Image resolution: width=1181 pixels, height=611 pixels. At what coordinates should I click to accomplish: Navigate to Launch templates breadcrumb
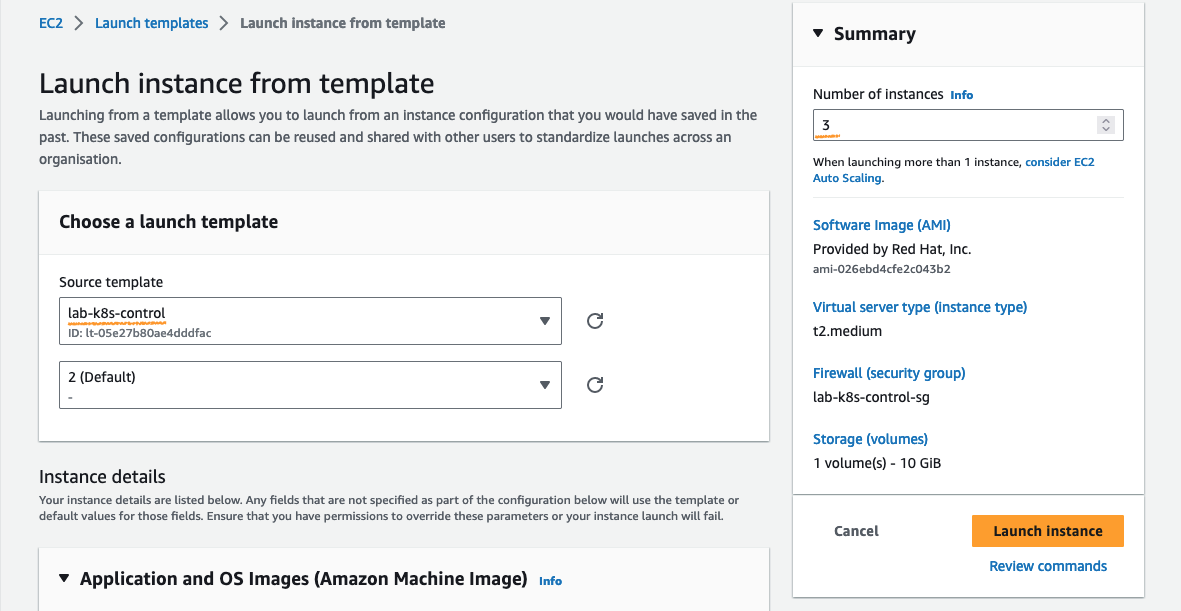tap(151, 23)
